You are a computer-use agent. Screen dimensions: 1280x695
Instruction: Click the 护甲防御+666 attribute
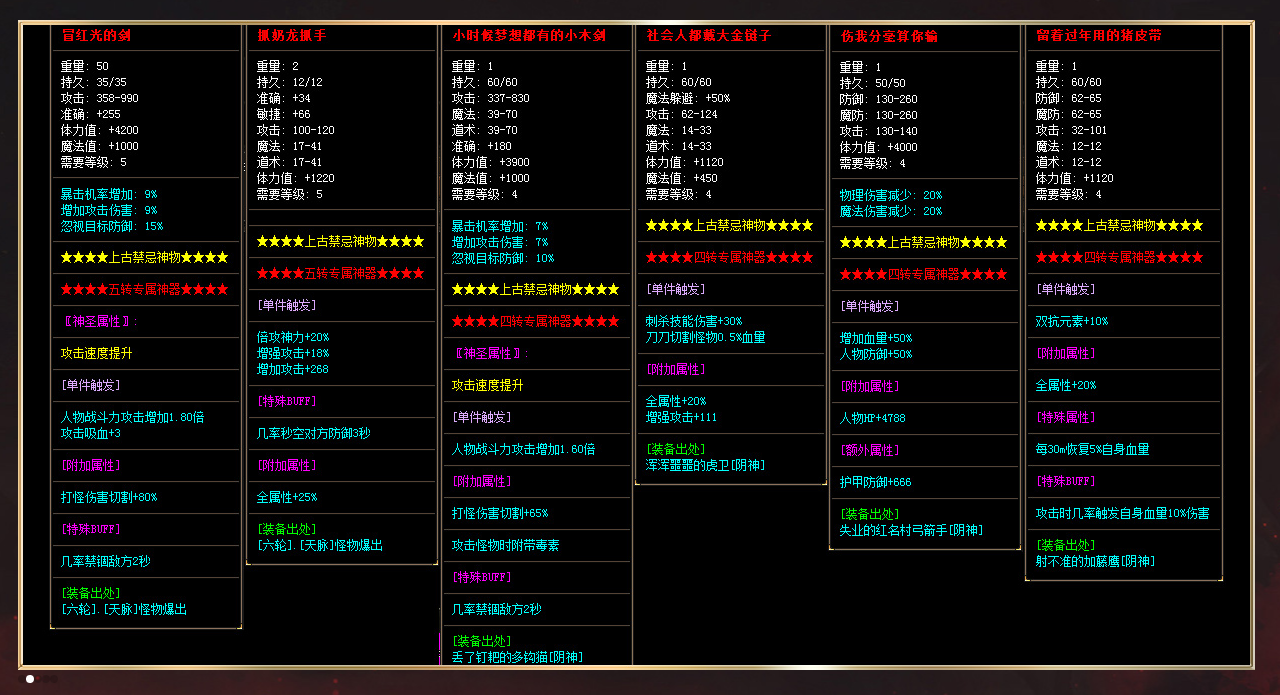[x=875, y=482]
